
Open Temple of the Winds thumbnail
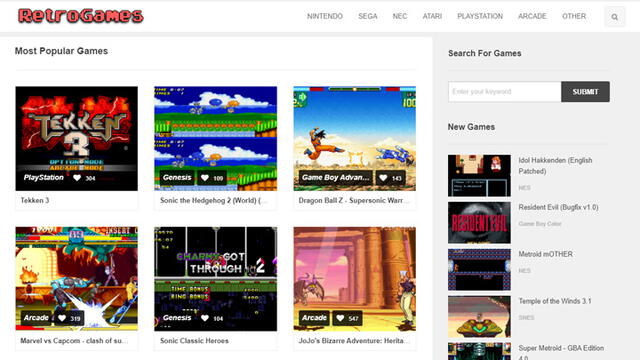(x=479, y=316)
